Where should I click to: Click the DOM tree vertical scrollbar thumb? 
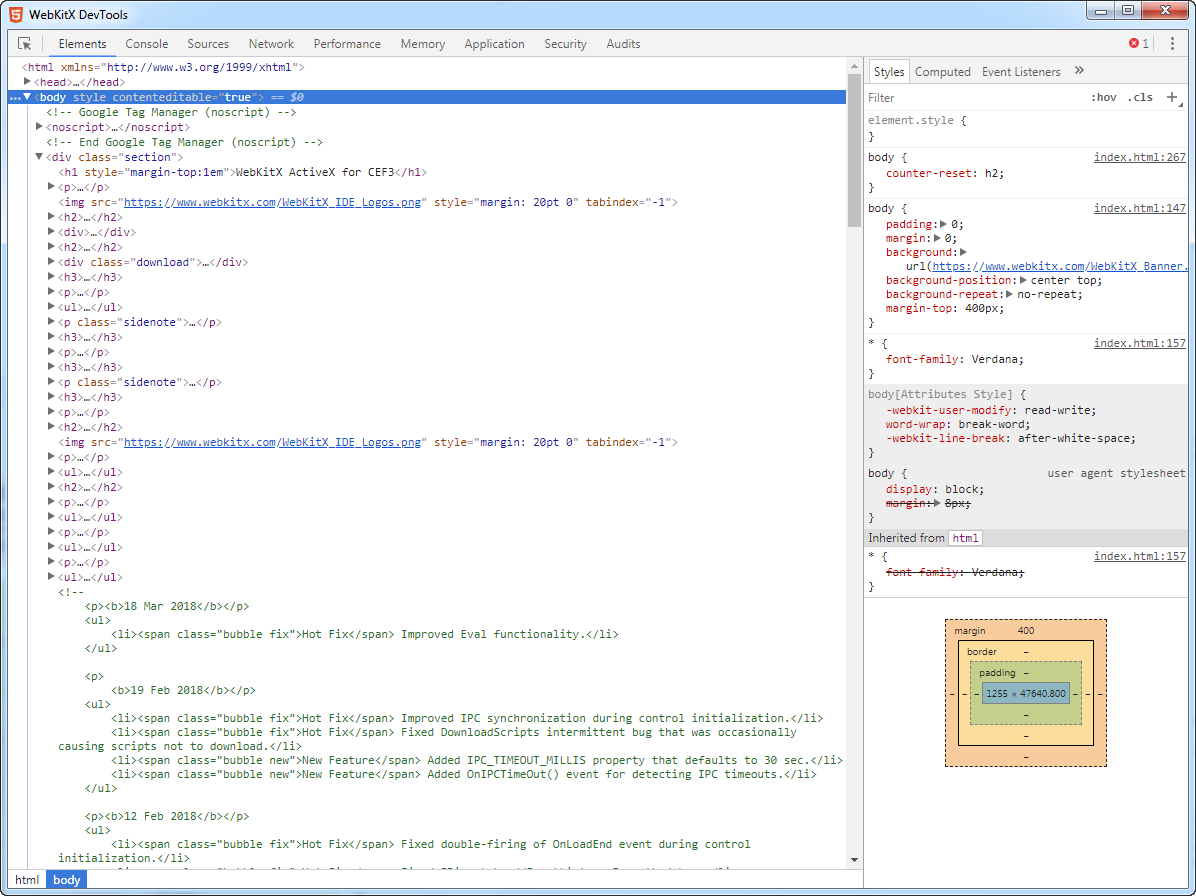click(x=854, y=151)
